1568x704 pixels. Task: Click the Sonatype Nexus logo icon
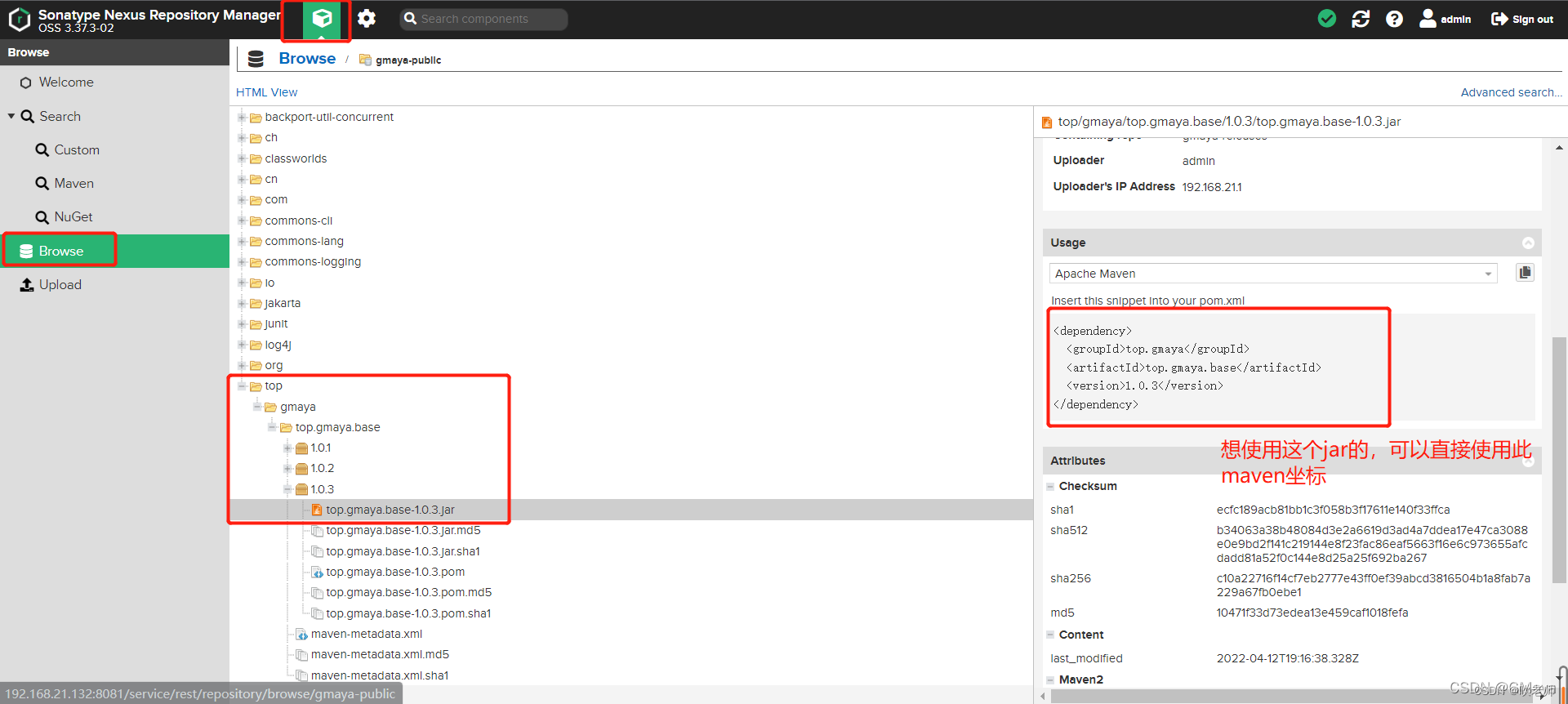(19, 20)
